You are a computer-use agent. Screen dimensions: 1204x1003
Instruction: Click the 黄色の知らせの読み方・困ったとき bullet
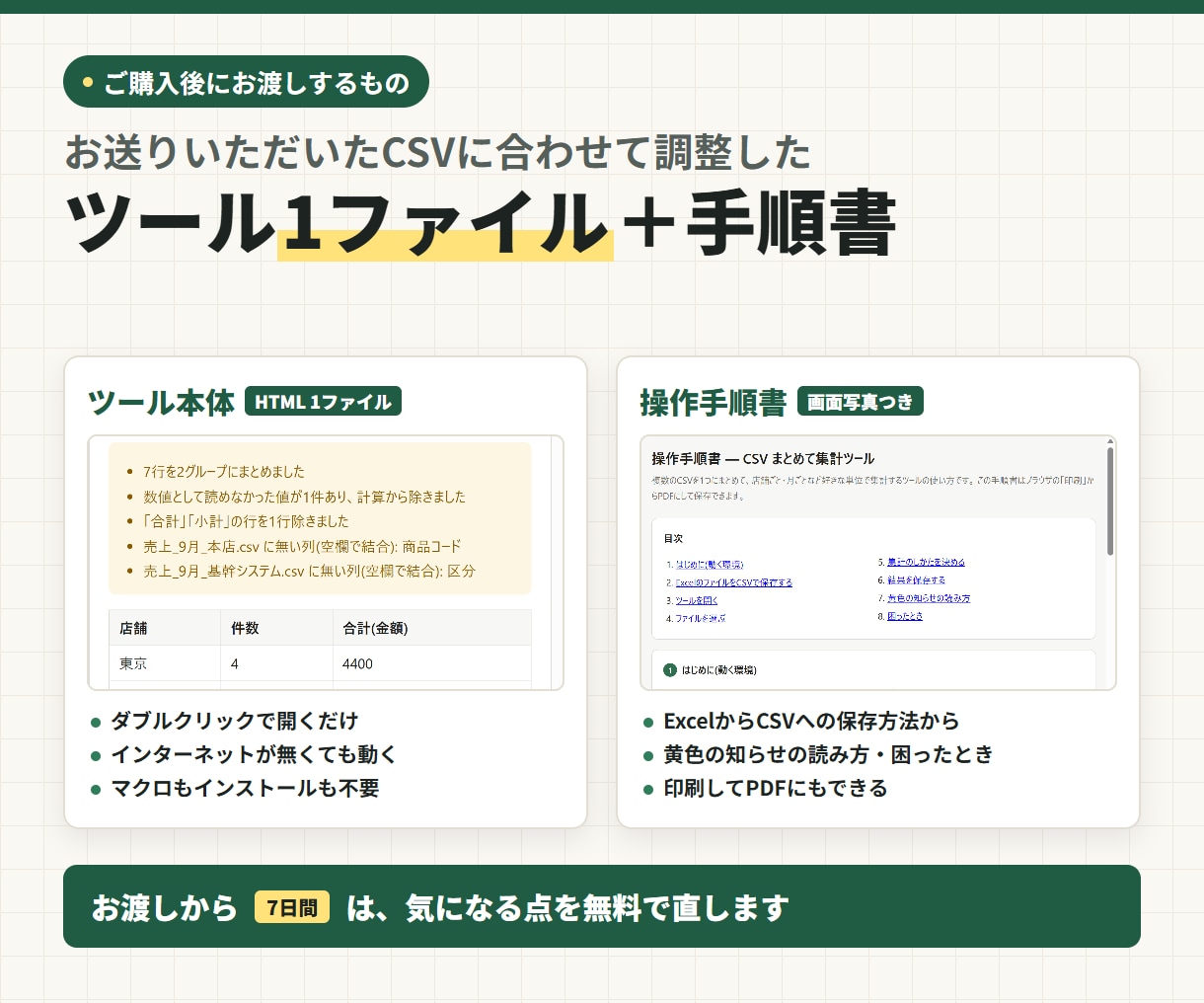point(828,754)
